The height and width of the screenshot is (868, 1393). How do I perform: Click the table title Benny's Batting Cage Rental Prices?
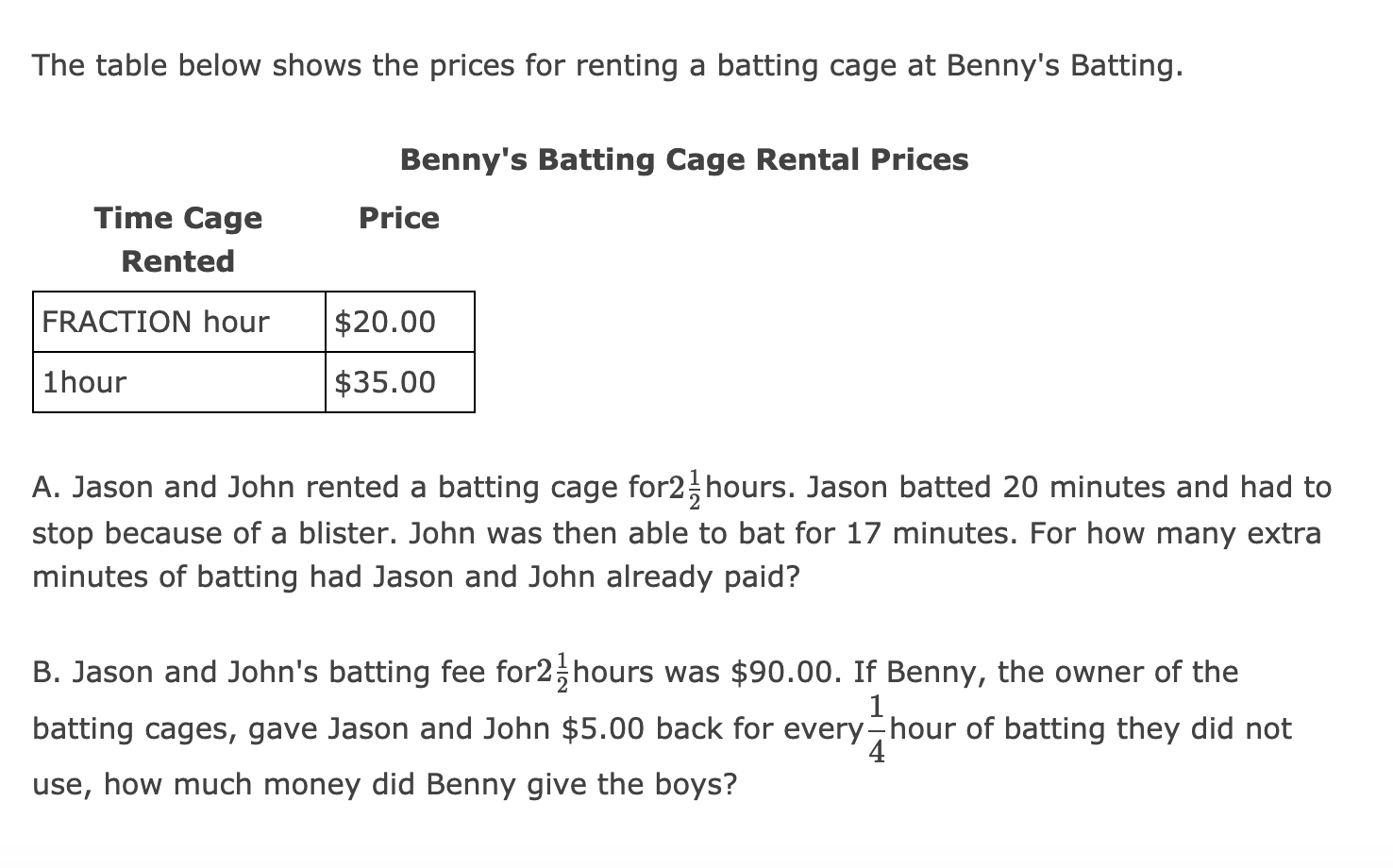tap(684, 159)
